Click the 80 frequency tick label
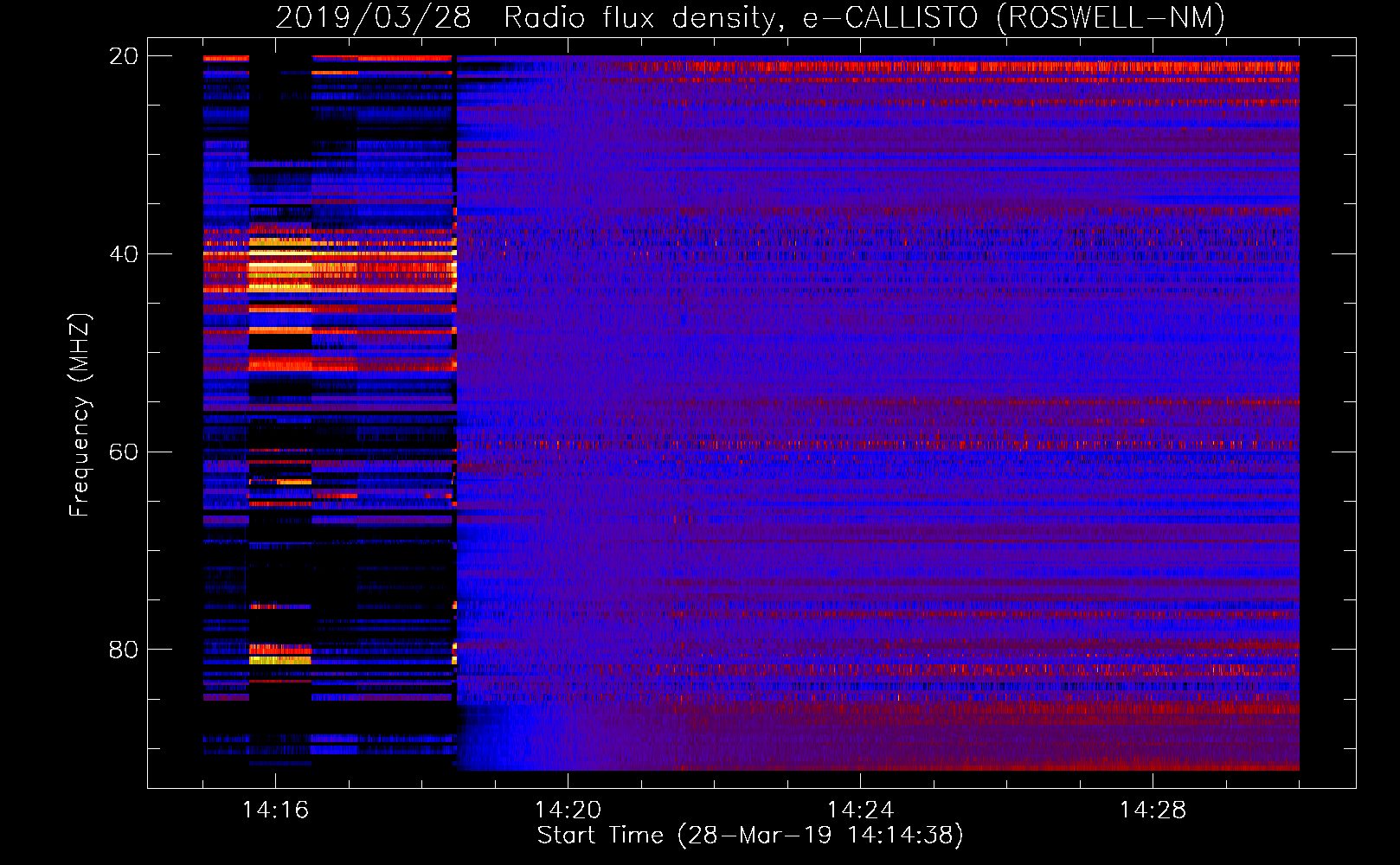1400x865 pixels. pos(123,650)
